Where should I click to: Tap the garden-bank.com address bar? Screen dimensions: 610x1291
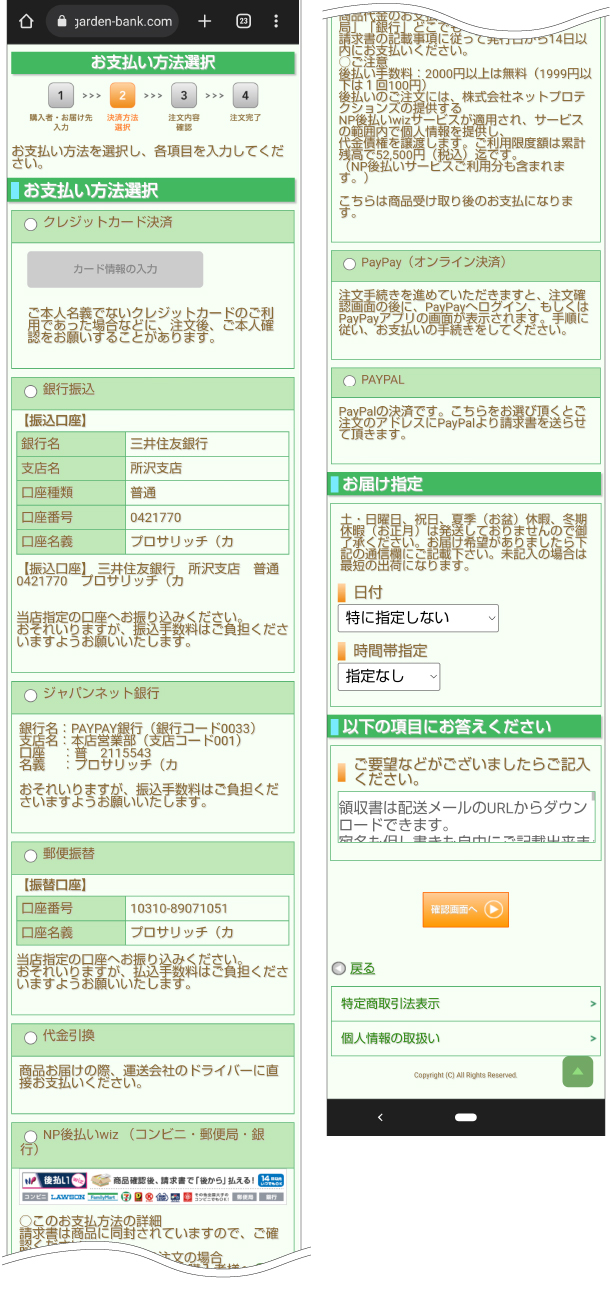[x=114, y=21]
